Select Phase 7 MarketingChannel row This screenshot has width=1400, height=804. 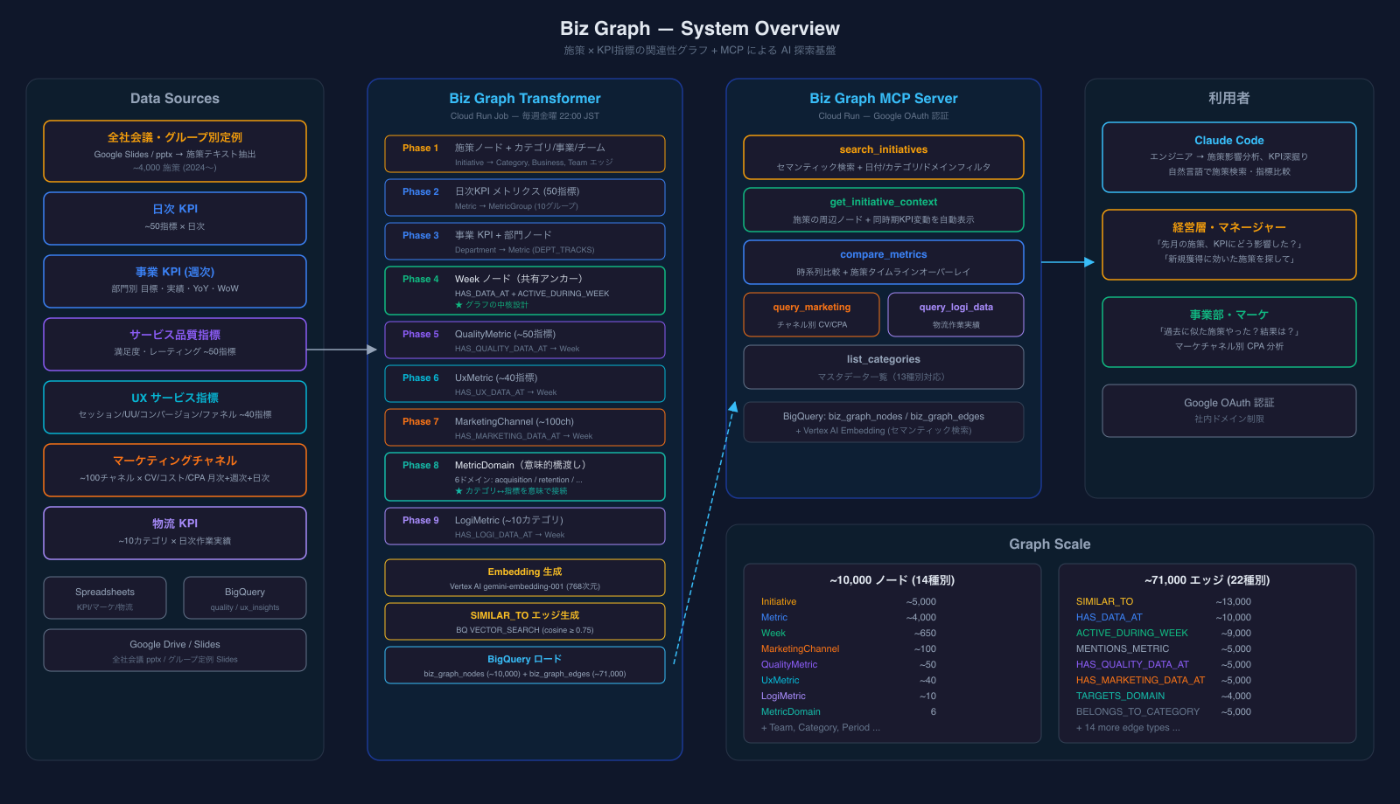point(525,428)
